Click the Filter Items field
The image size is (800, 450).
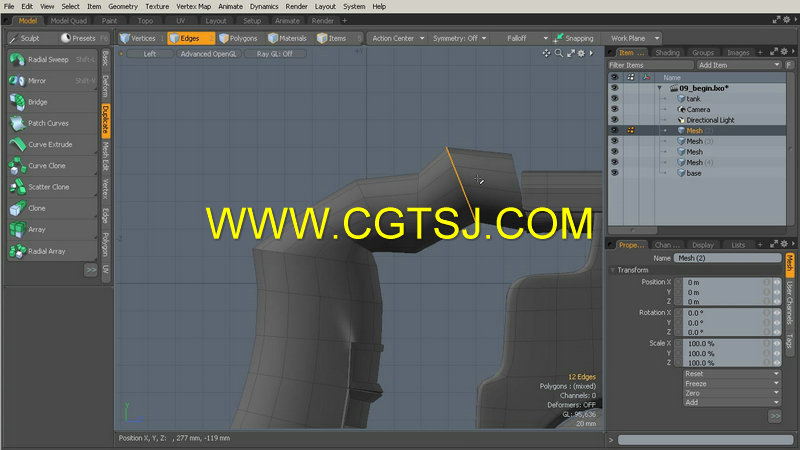pos(651,65)
